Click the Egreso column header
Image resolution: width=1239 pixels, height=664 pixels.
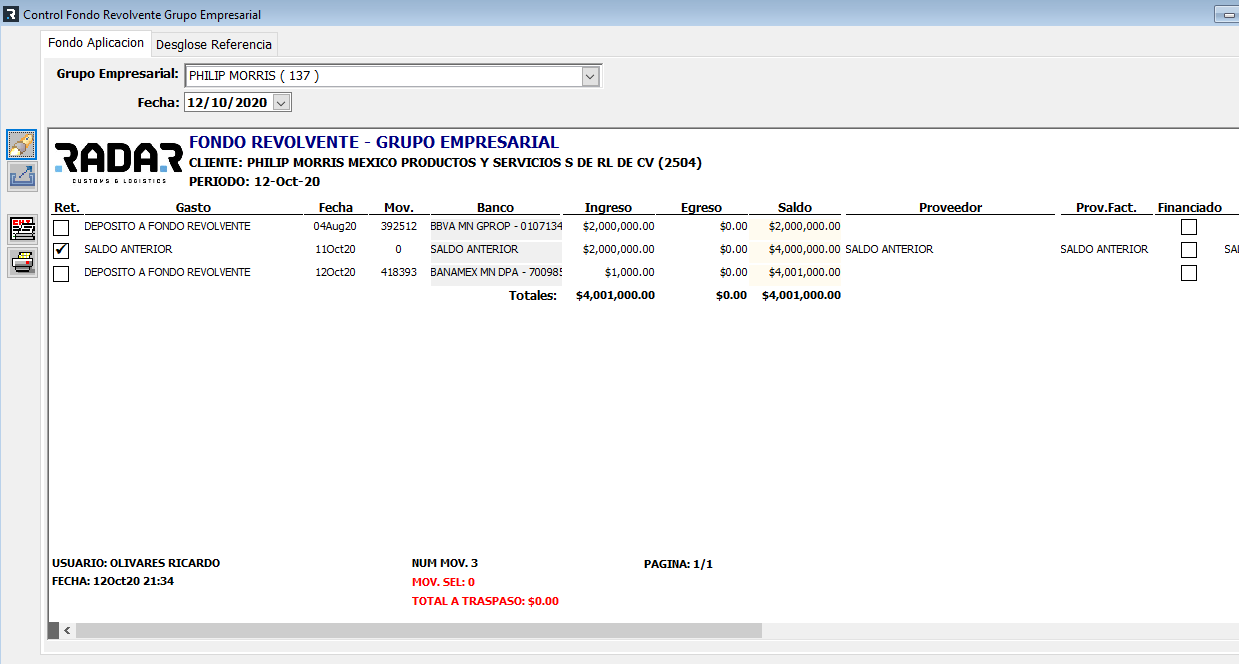tap(701, 207)
